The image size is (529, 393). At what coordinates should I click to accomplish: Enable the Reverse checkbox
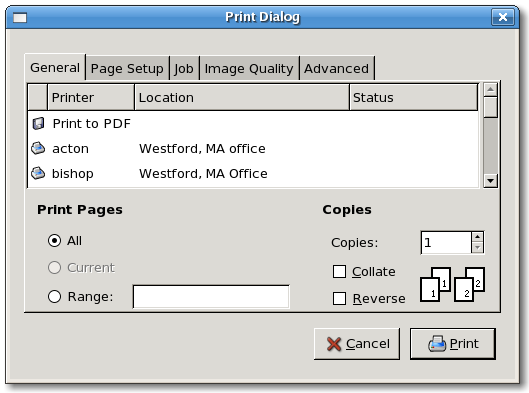pyautogui.click(x=339, y=298)
